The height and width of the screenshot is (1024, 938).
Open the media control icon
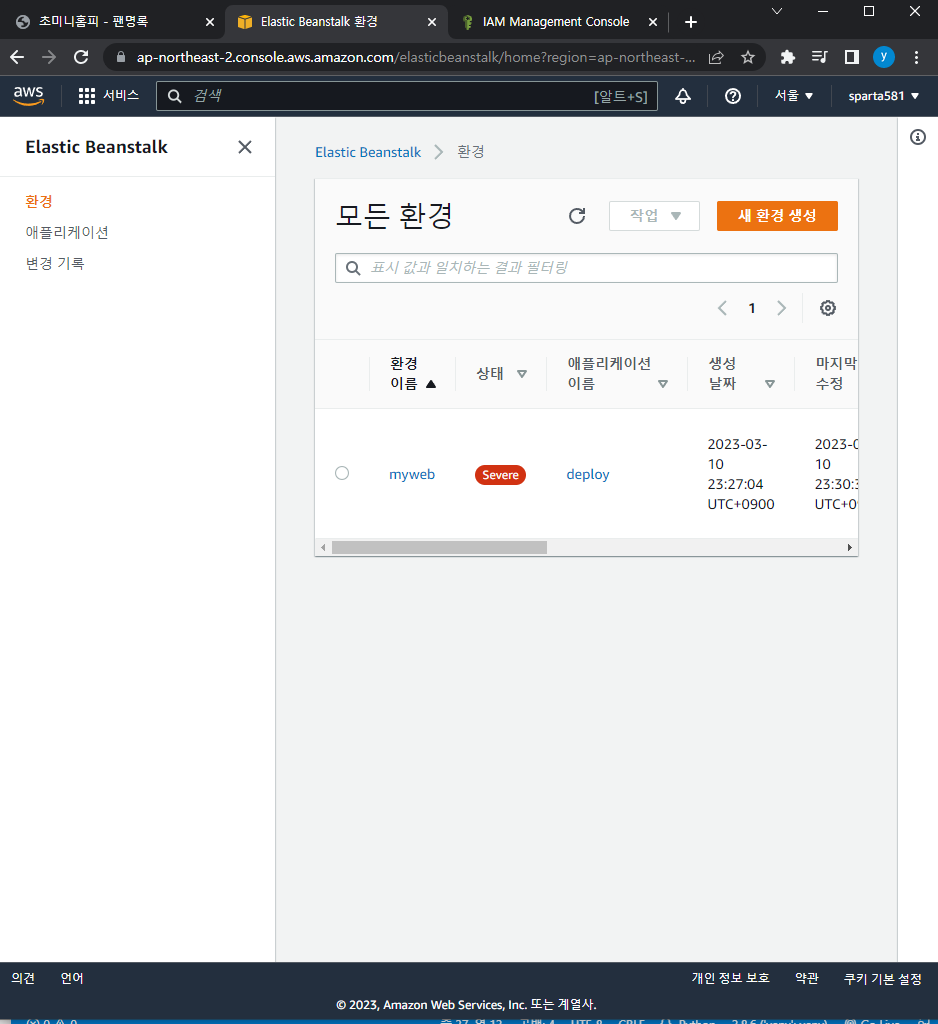click(819, 57)
